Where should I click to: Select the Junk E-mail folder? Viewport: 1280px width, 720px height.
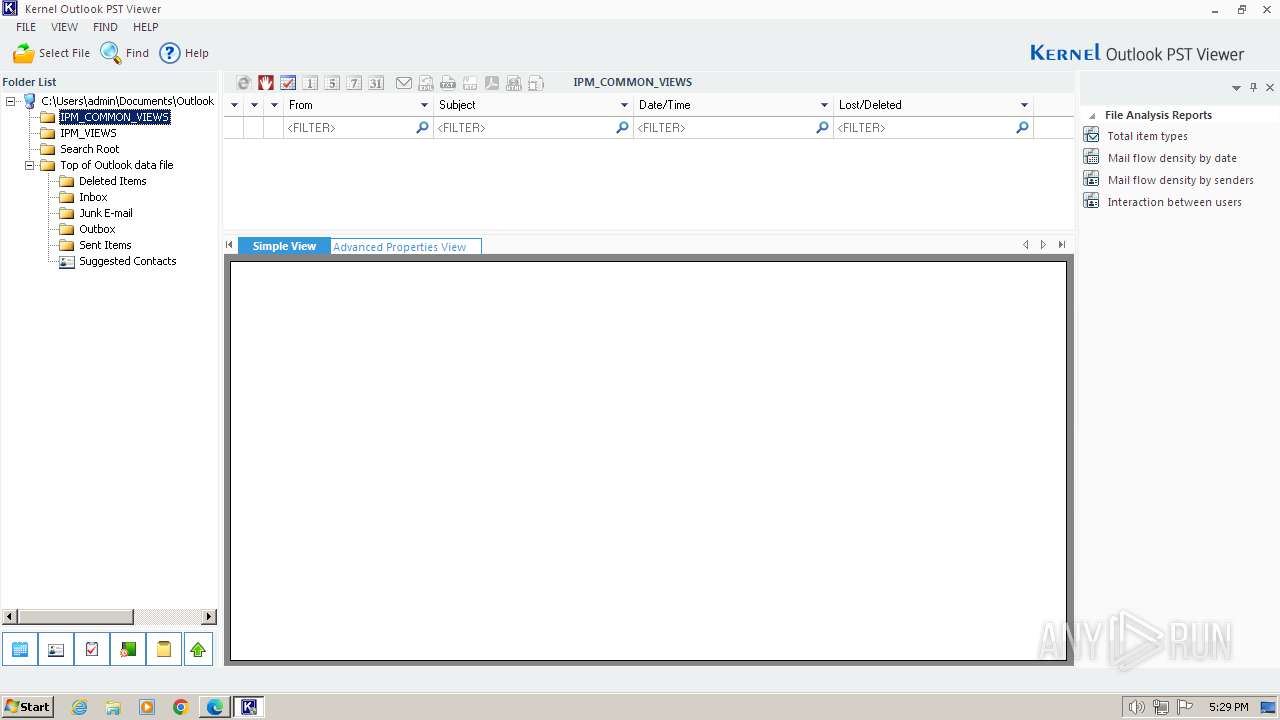click(x=106, y=213)
